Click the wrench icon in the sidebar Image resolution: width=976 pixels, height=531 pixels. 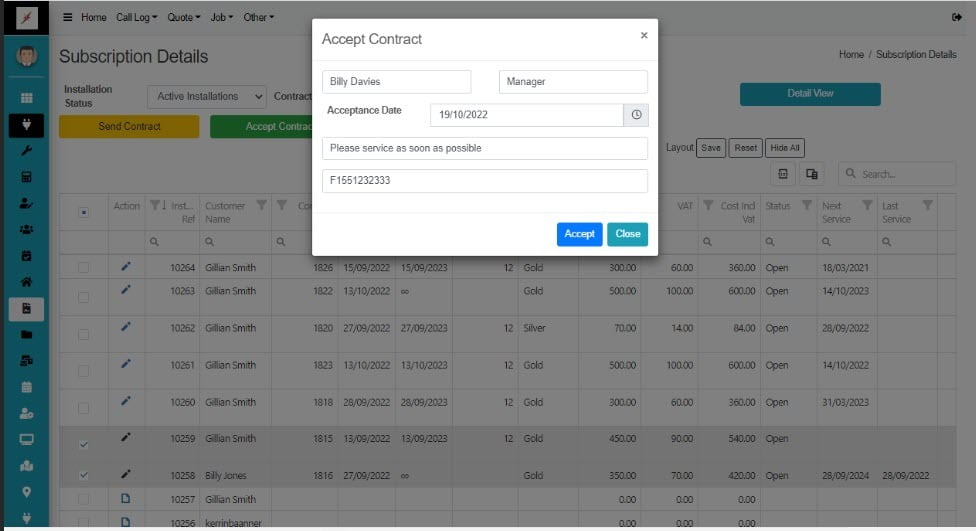point(27,150)
